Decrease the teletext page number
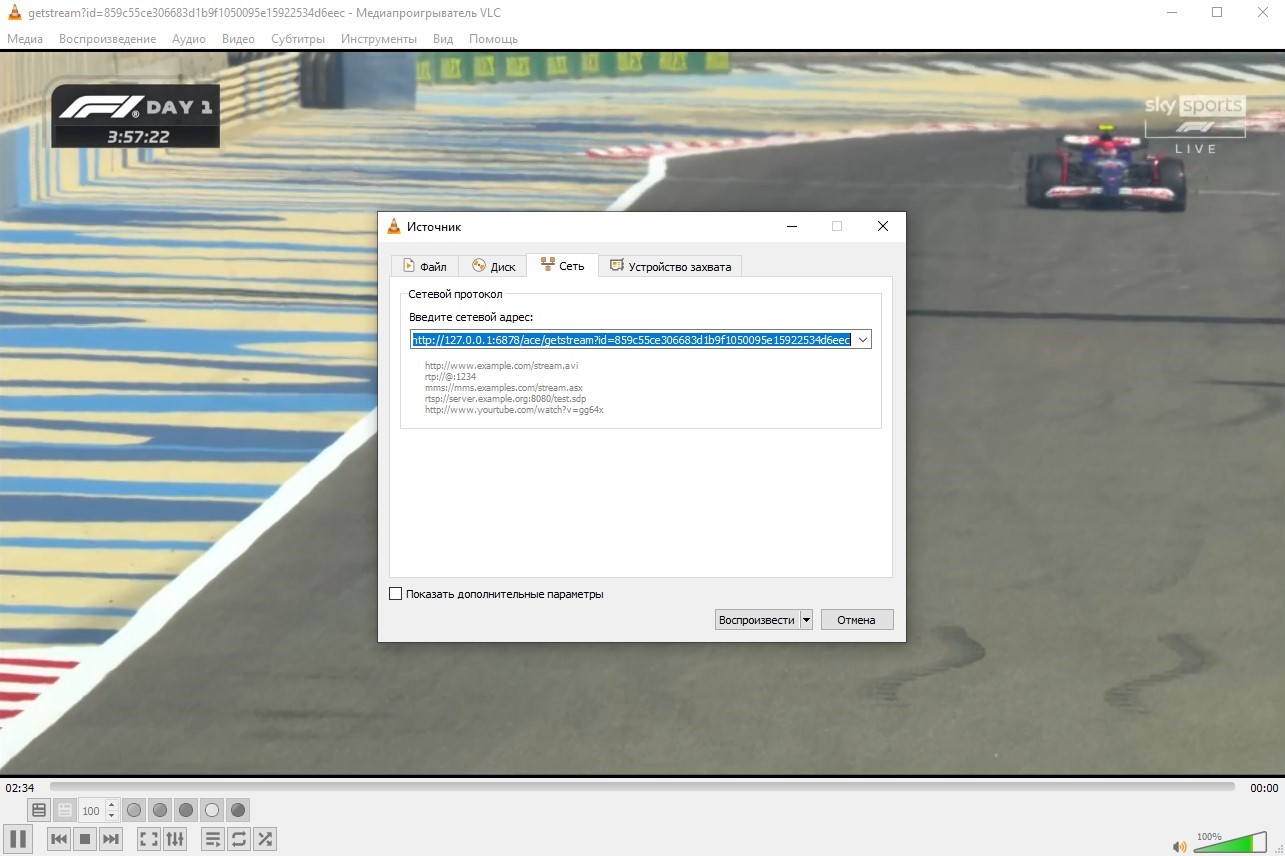This screenshot has width=1285, height=856. pyautogui.click(x=111, y=816)
